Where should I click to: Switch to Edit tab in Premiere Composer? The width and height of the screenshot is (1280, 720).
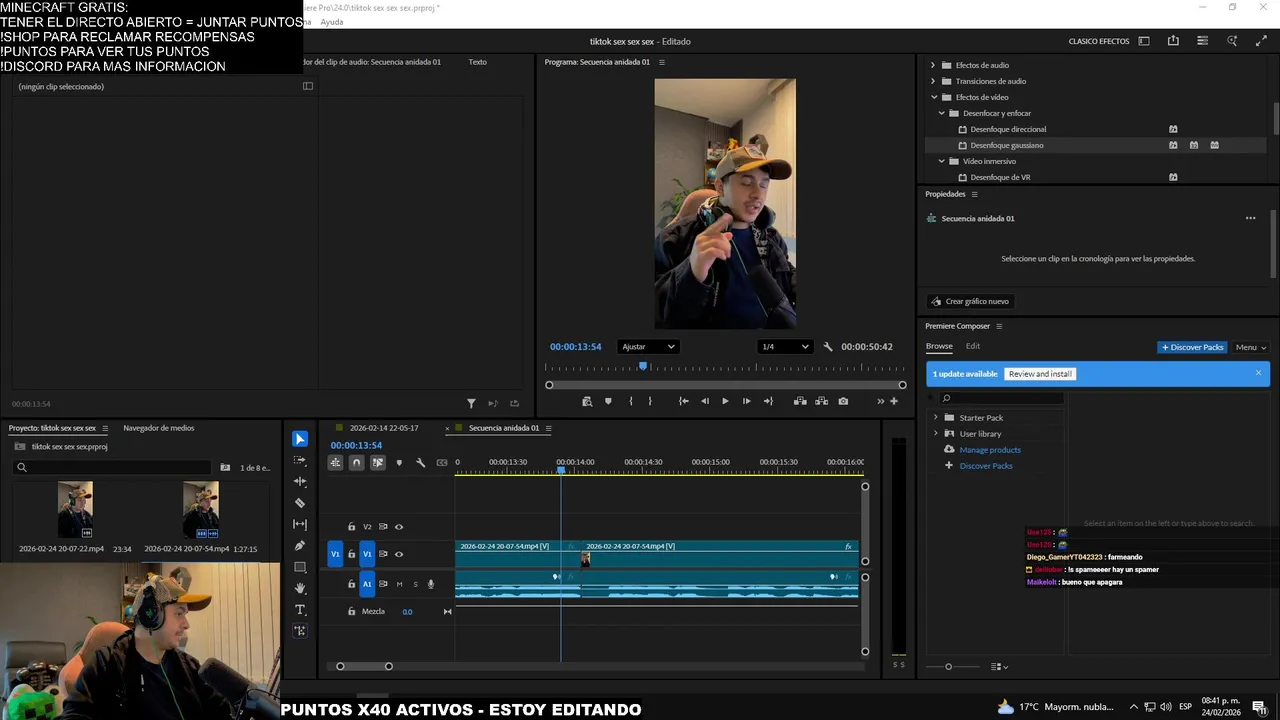click(973, 346)
